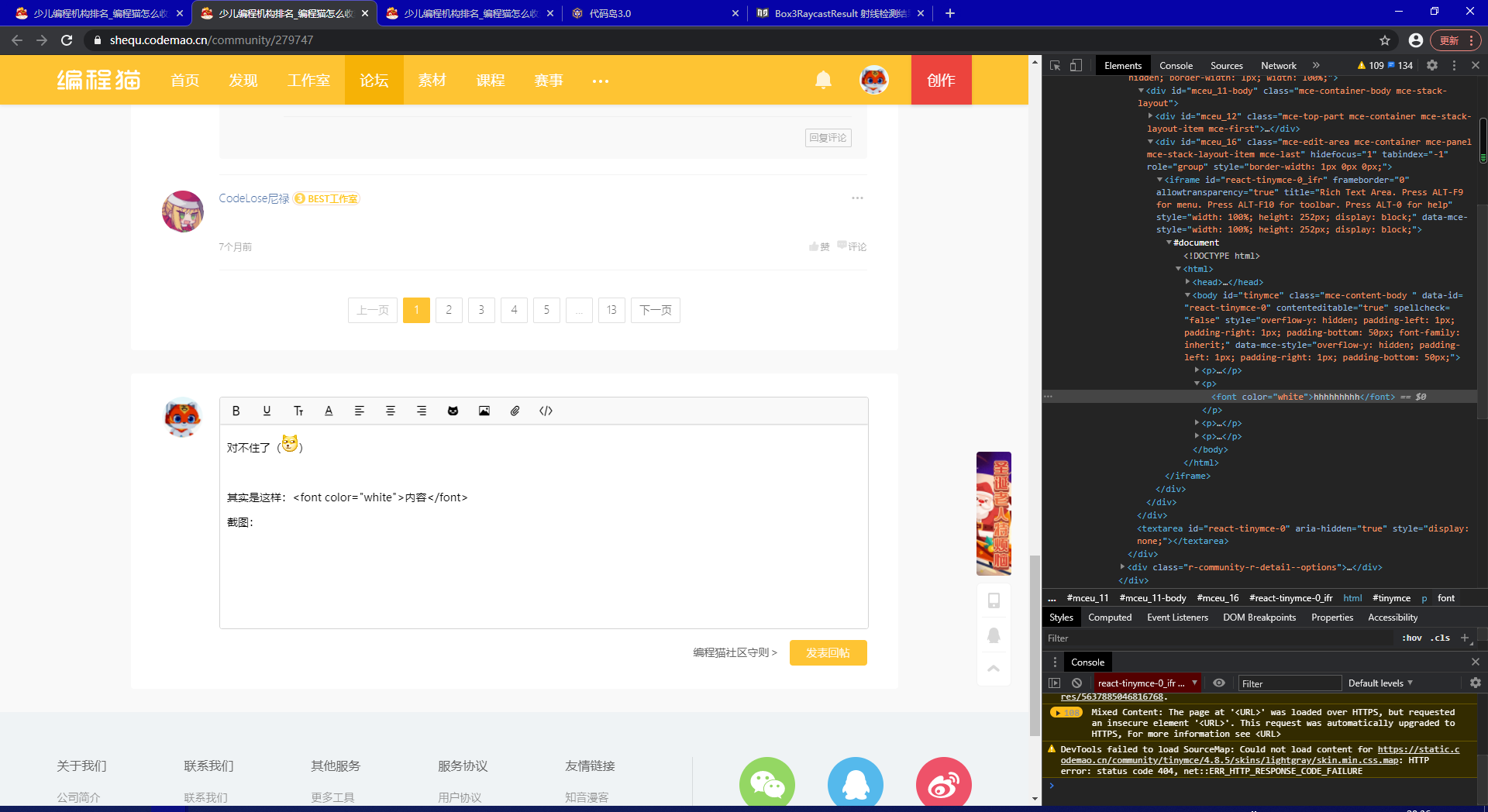Image resolution: width=1488 pixels, height=812 pixels.
Task: Open cat emoji picker in editor
Action: coord(453,411)
